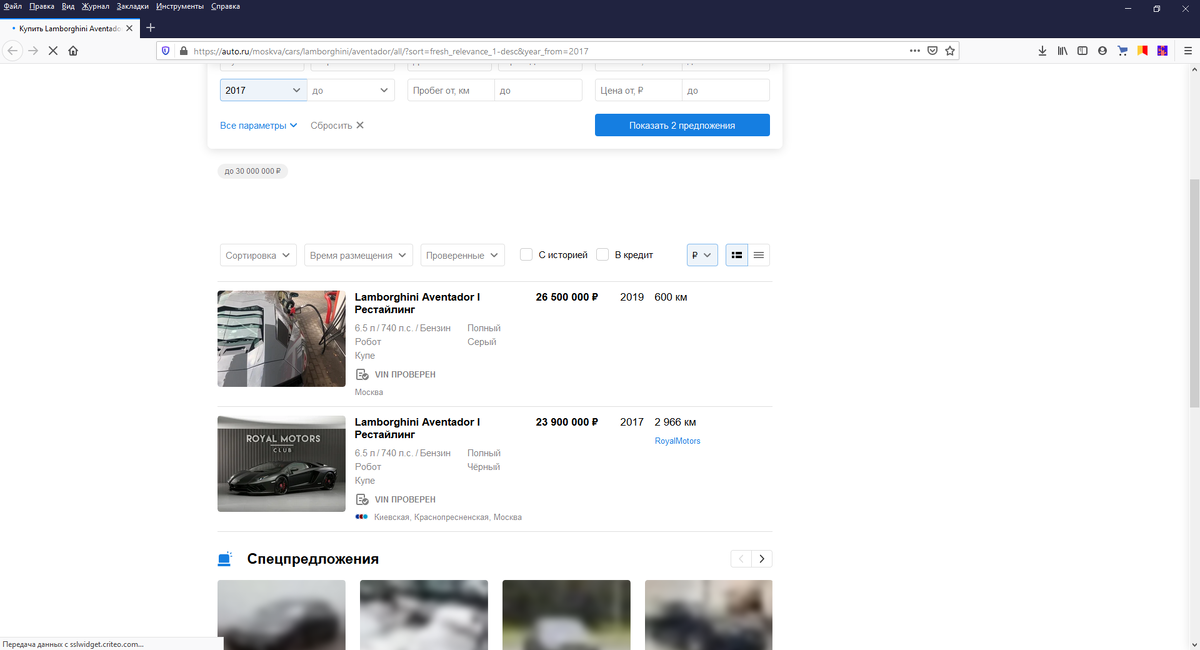Open the 'Сортировка' dropdown
1200x650 pixels.
point(258,255)
